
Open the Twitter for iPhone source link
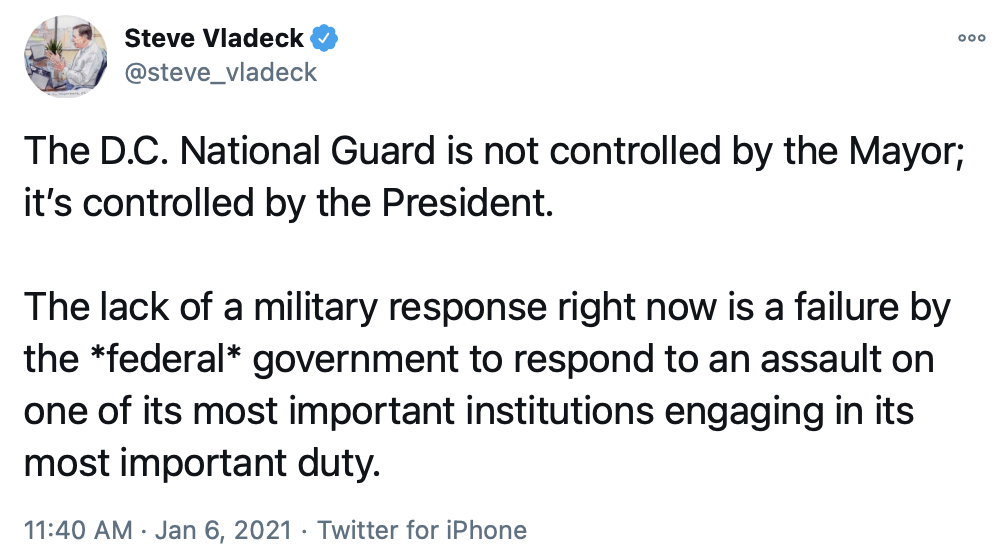coord(421,530)
